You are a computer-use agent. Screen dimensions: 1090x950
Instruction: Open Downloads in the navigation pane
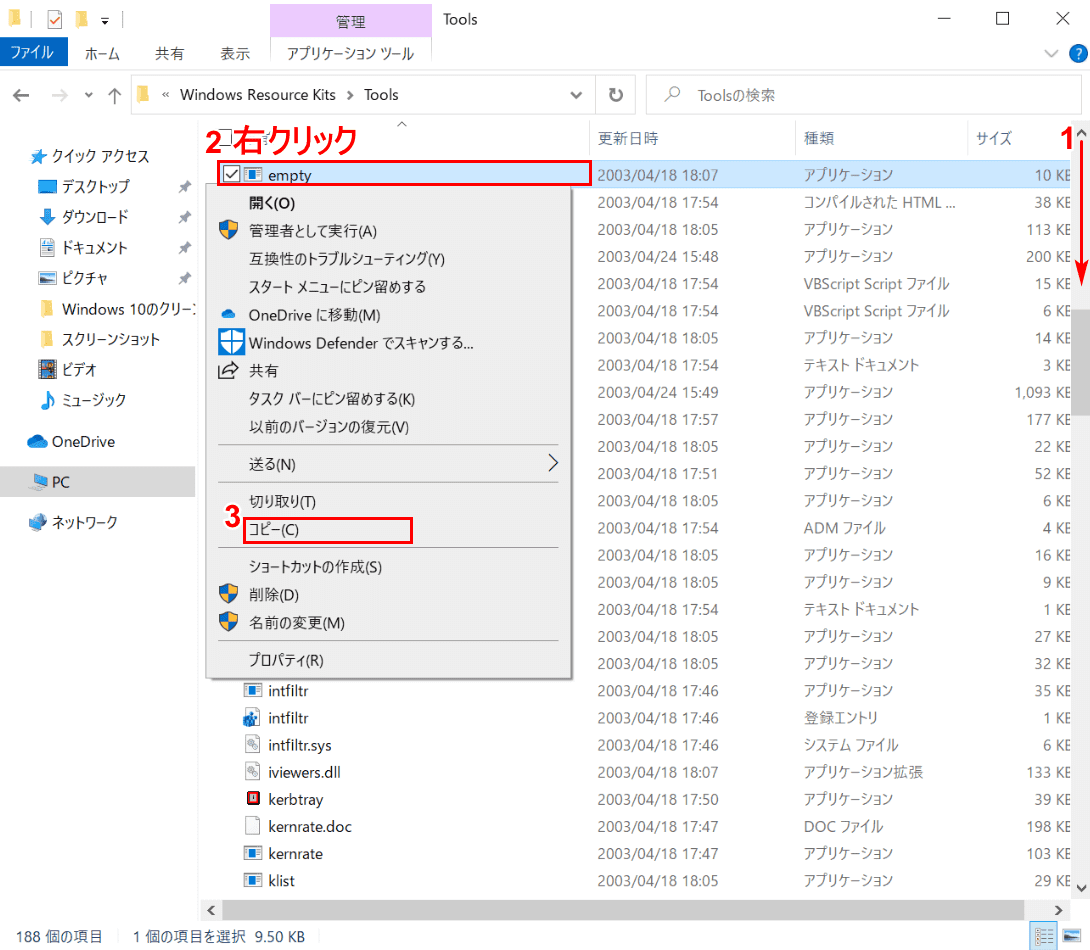click(x=95, y=217)
